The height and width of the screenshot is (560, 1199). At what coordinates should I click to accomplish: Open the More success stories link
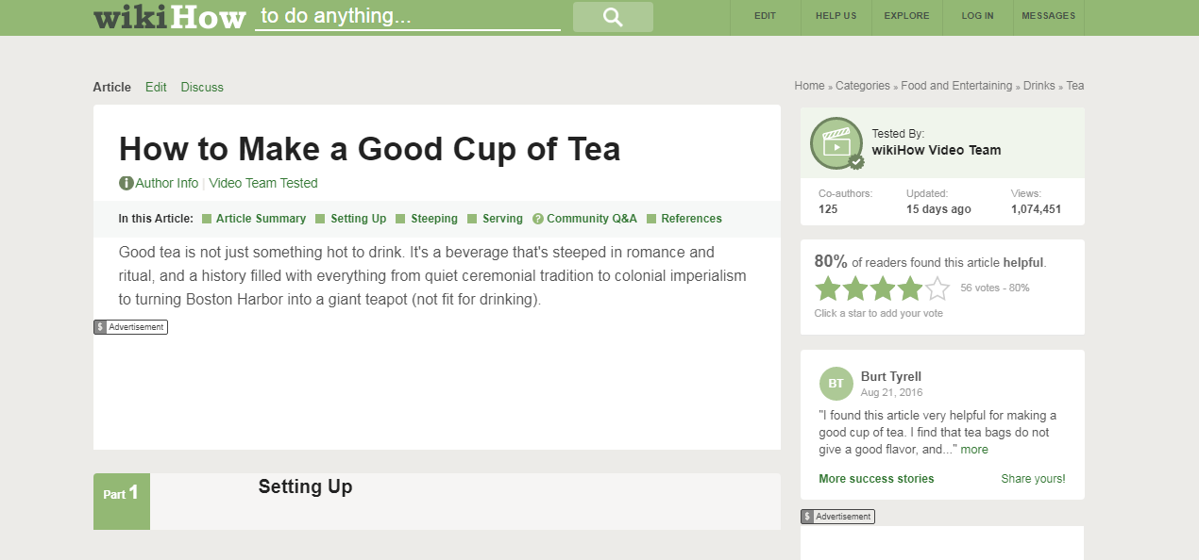click(x=876, y=479)
